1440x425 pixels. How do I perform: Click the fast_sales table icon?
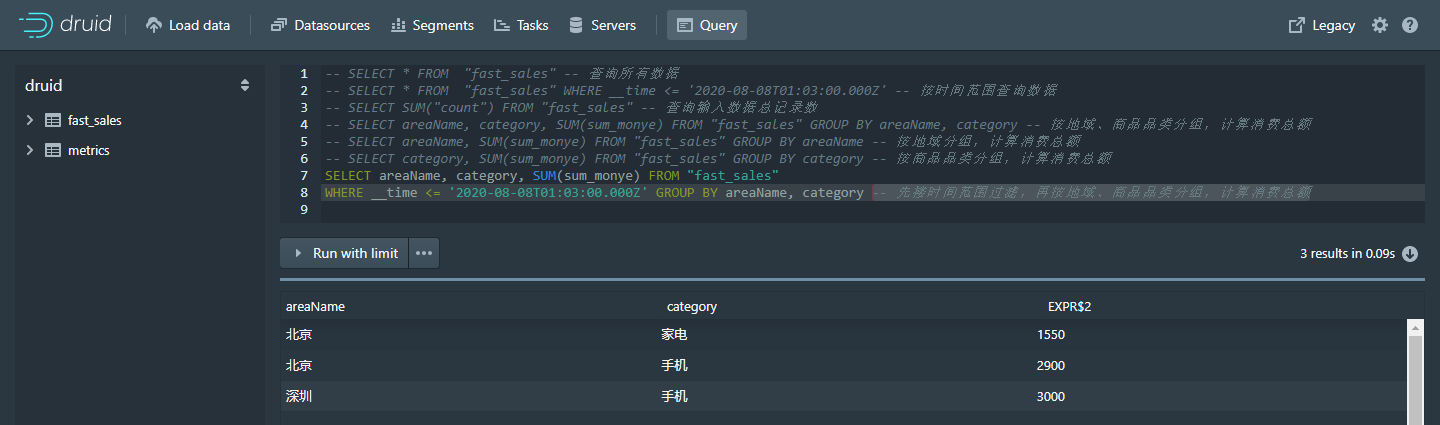coord(53,120)
